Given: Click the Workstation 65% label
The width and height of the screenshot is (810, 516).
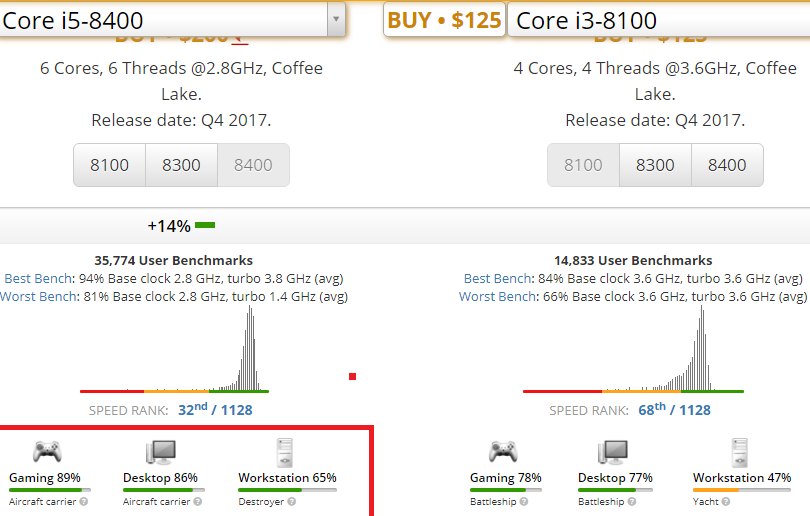Looking at the screenshot, I should (287, 478).
